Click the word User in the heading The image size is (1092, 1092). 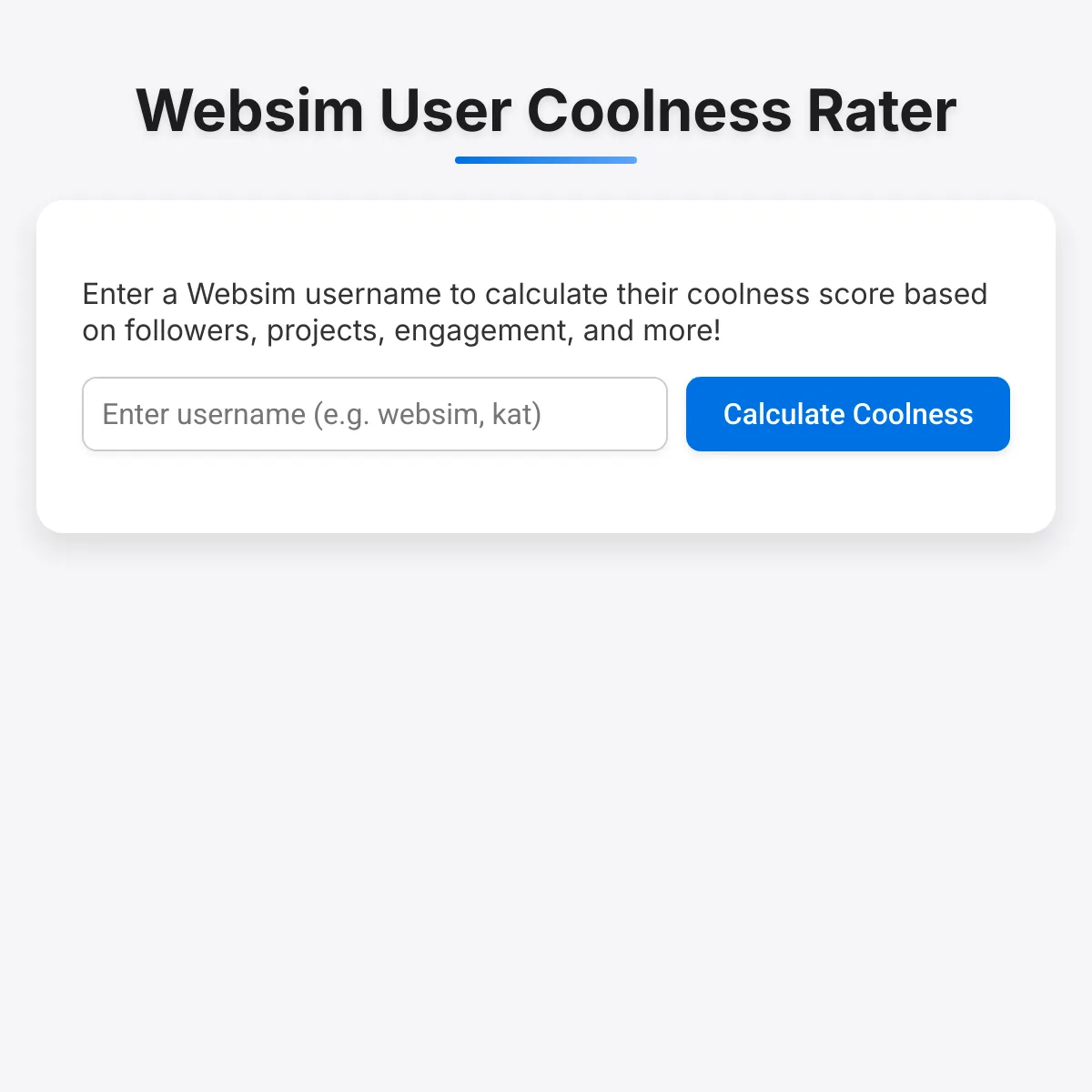click(x=445, y=111)
